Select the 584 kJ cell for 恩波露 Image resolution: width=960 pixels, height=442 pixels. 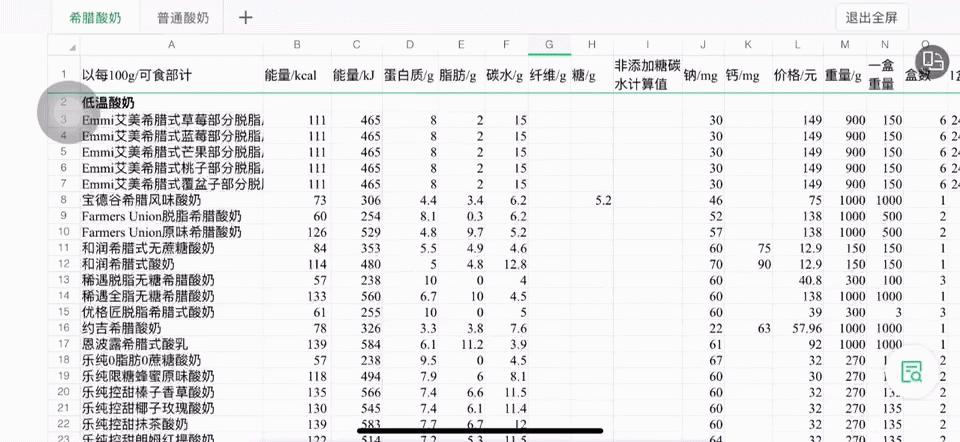point(356,344)
